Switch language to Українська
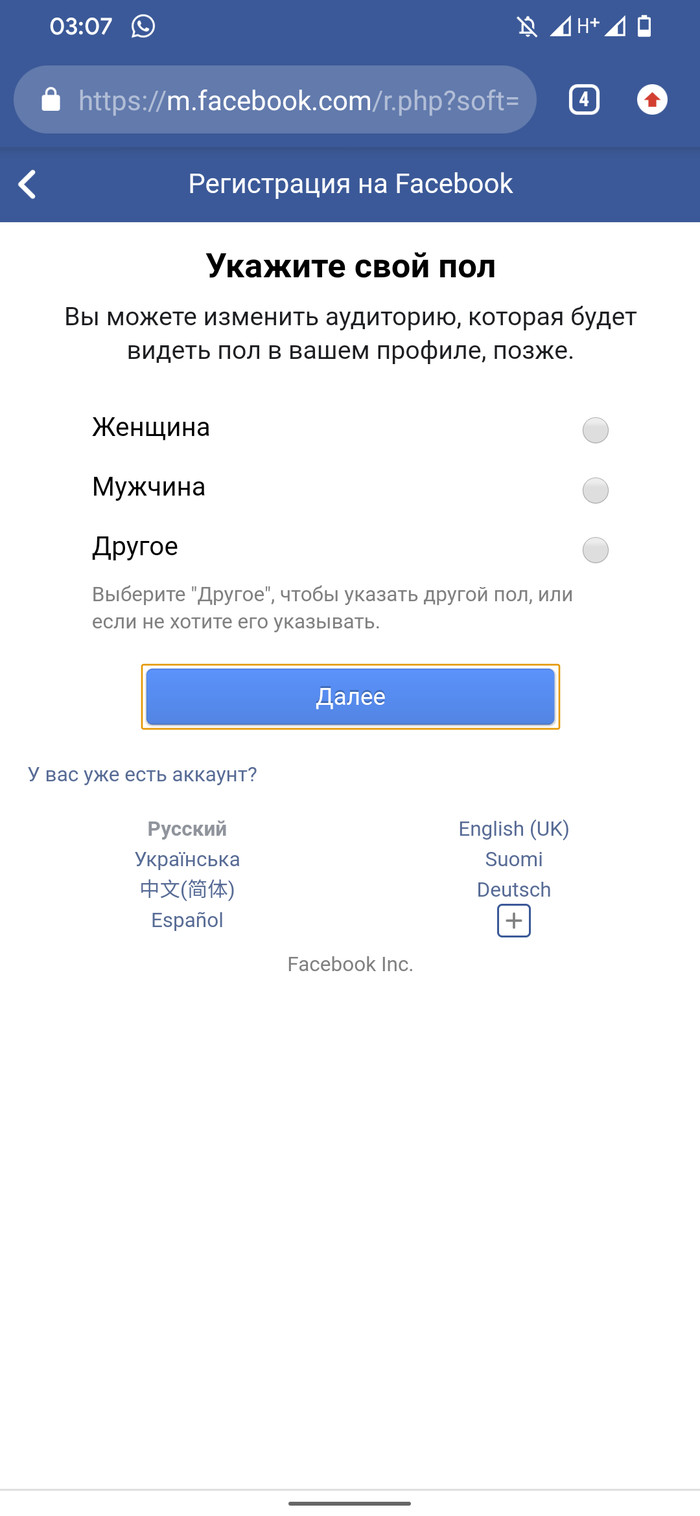The image size is (700, 1516). (x=187, y=859)
